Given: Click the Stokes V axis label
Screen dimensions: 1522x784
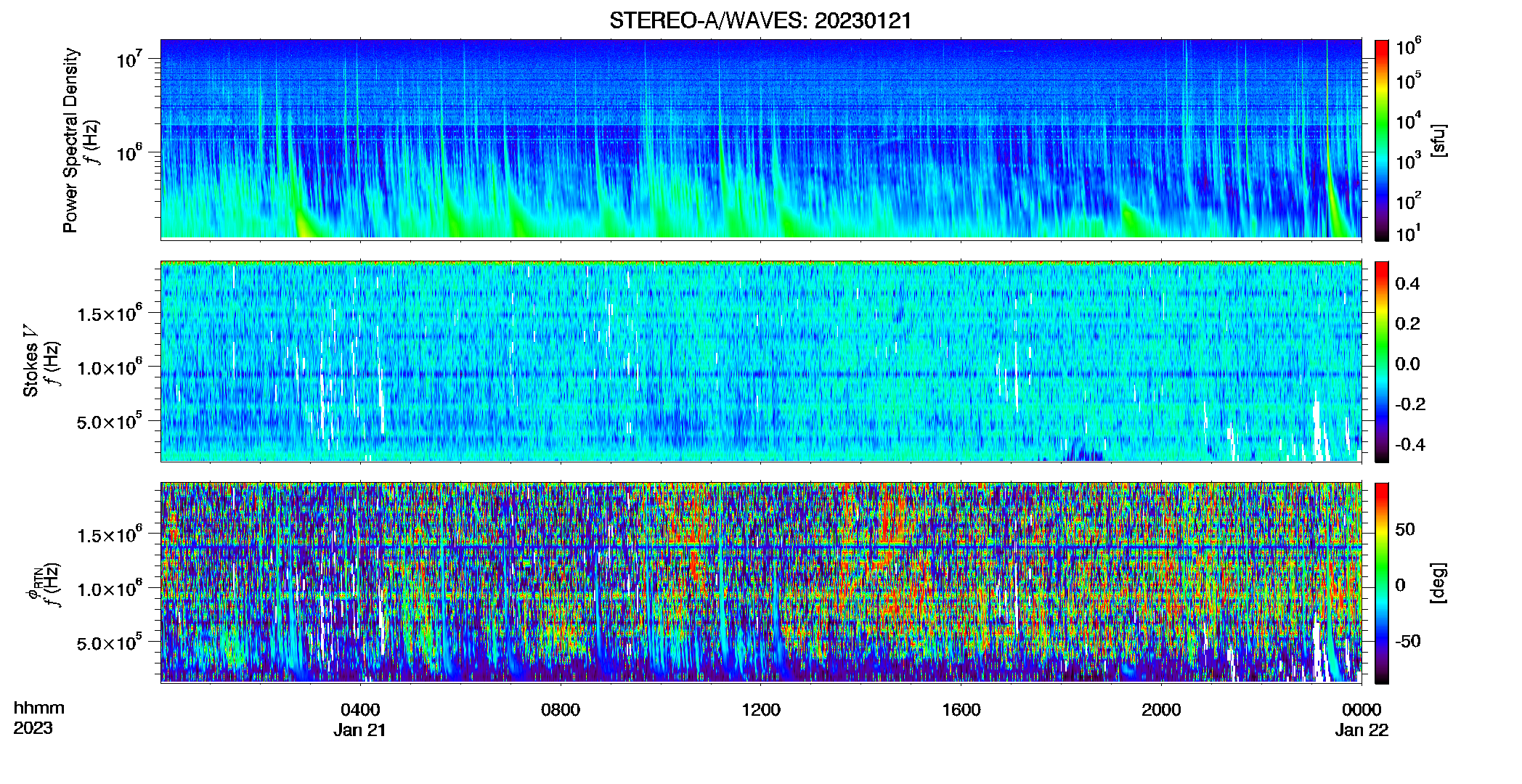Looking at the screenshot, I should coord(30,361).
